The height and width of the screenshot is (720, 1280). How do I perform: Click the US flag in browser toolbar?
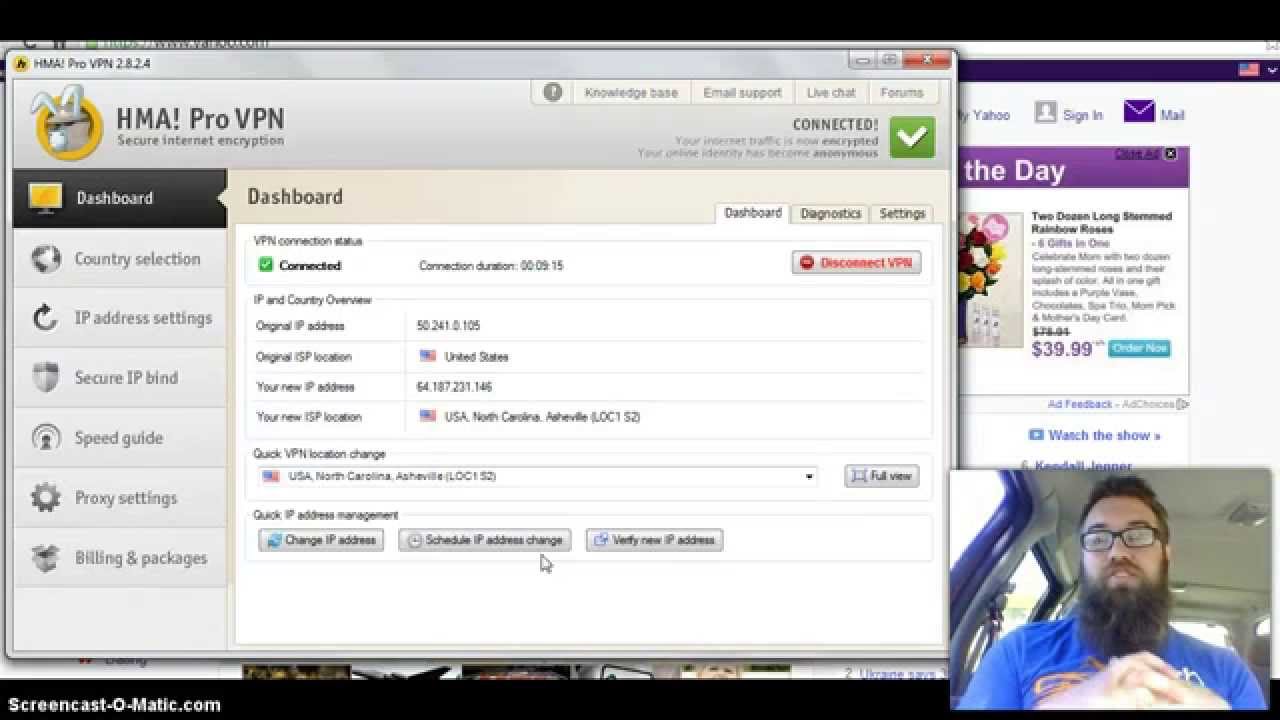pyautogui.click(x=1249, y=69)
